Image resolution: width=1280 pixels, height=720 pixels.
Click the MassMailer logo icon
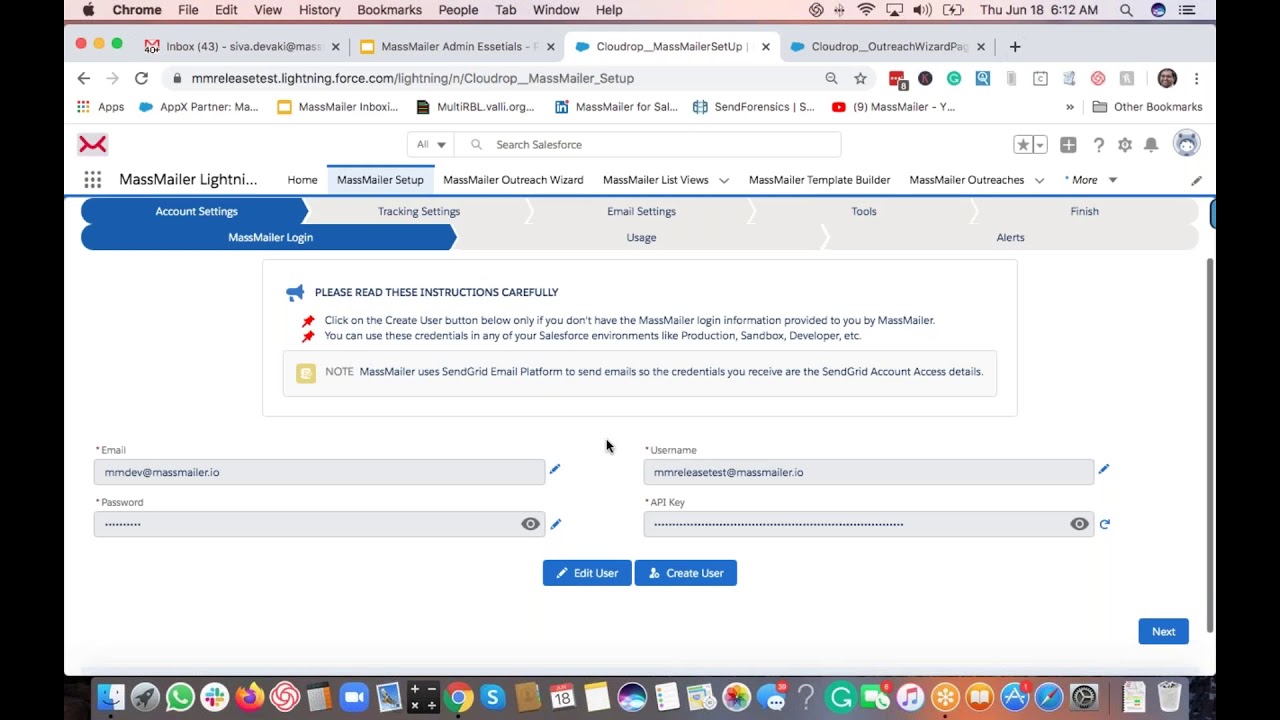pos(92,144)
